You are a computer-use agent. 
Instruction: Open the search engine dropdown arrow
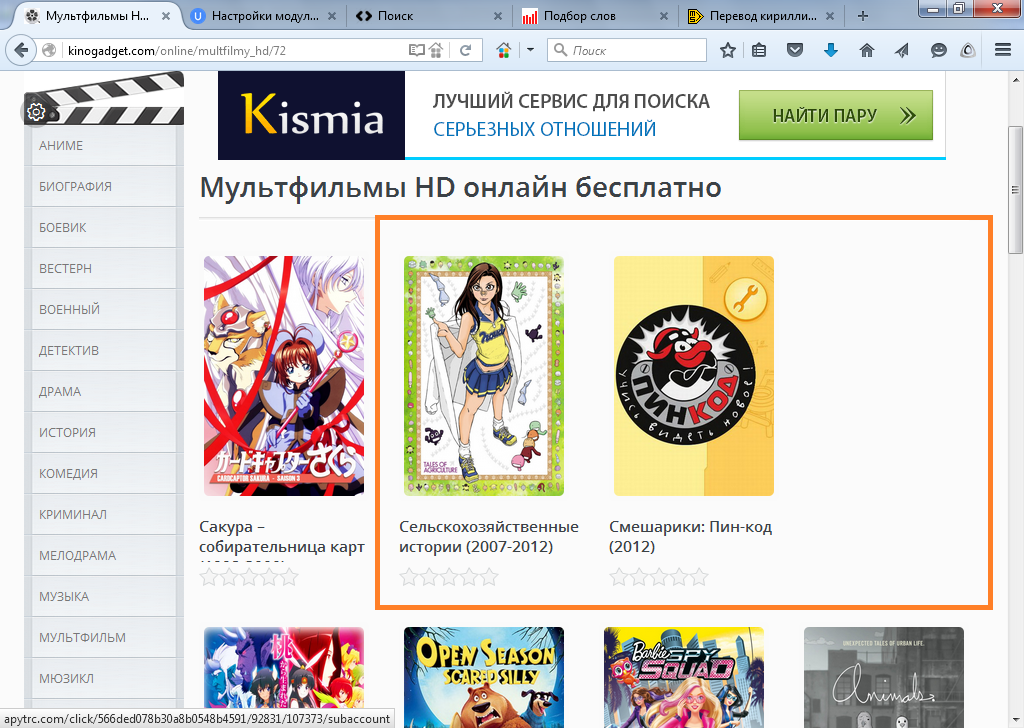click(x=530, y=50)
